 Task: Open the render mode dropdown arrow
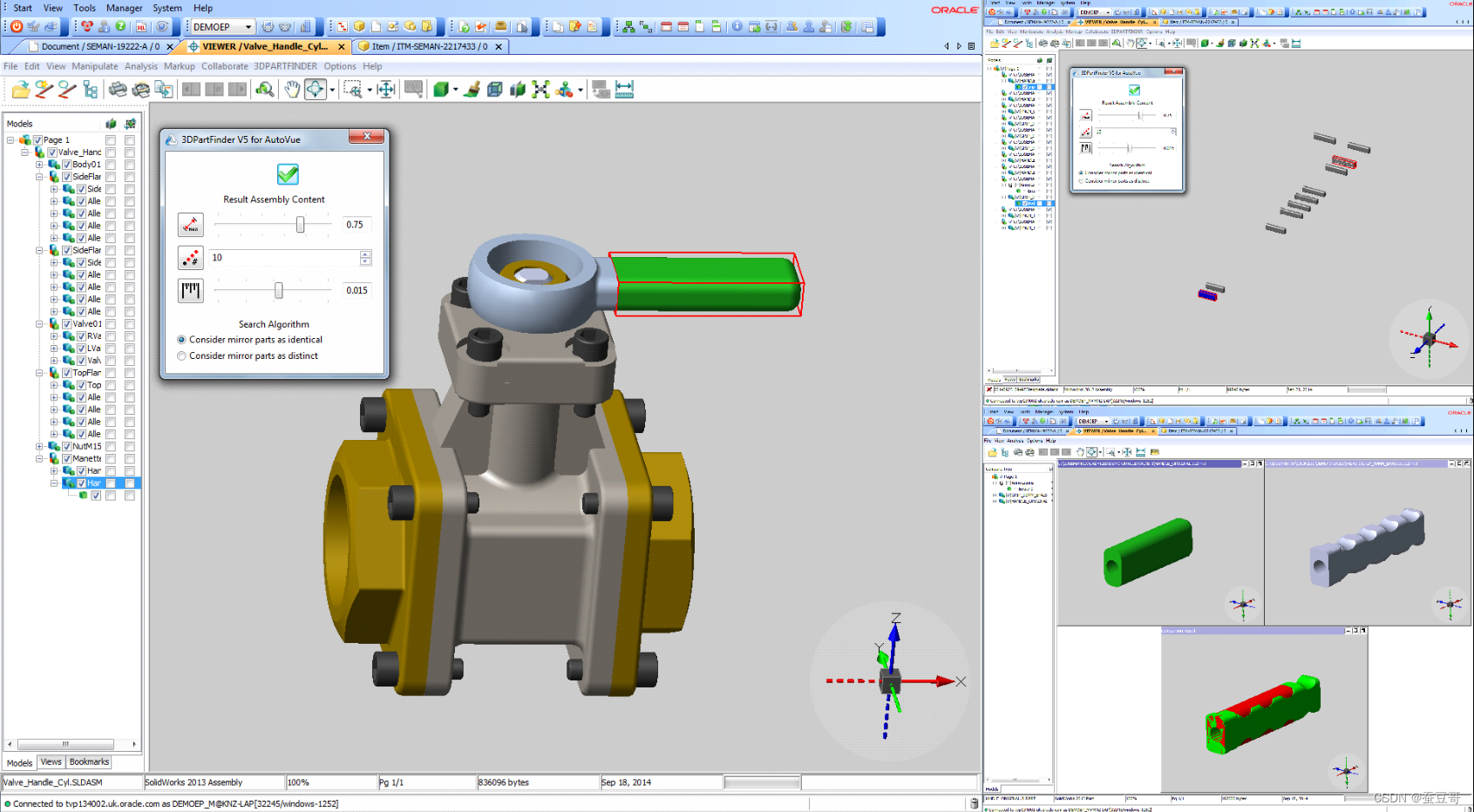click(455, 90)
